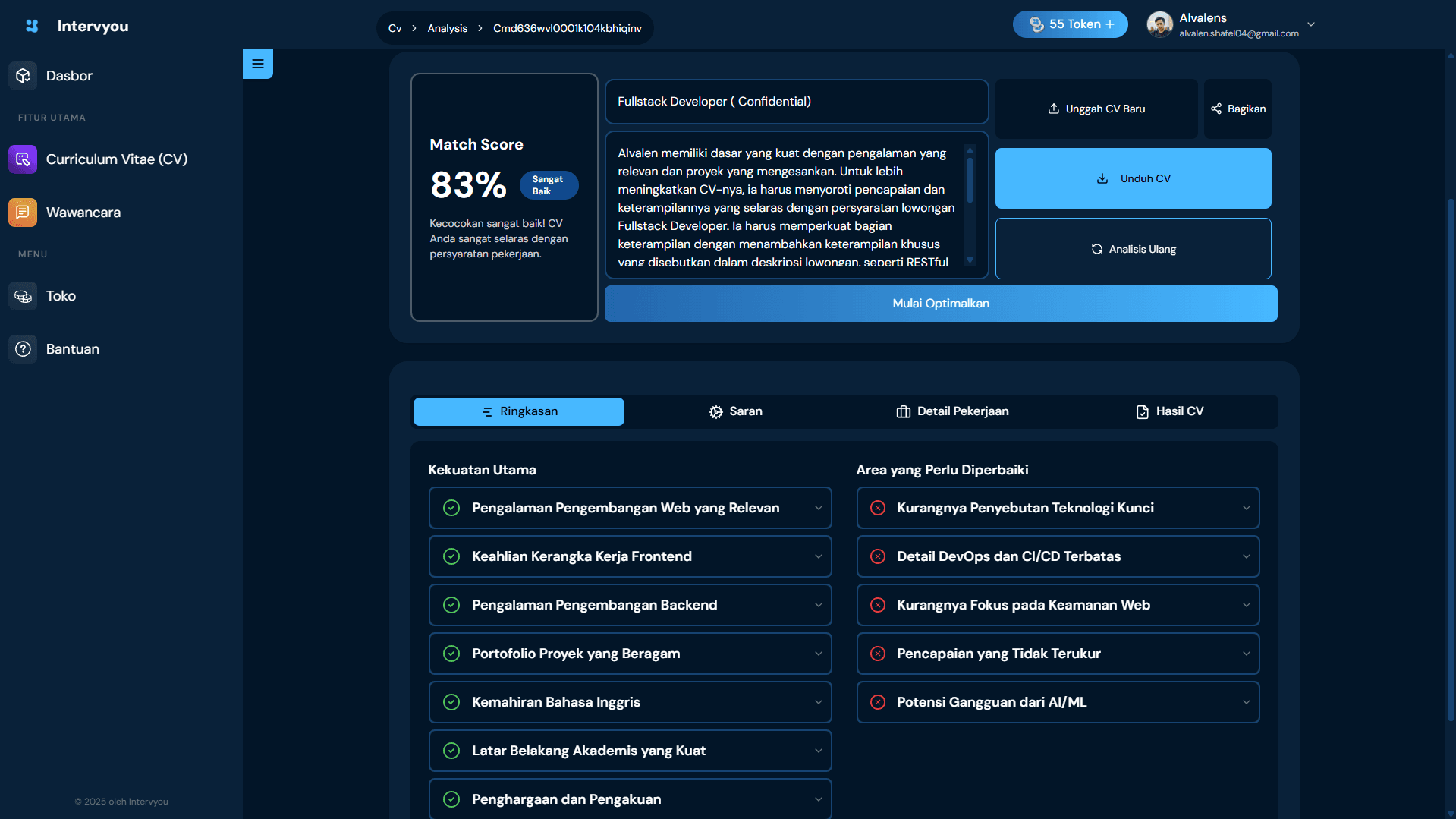The width and height of the screenshot is (1456, 819).
Task: Open the Detail Pekerjaan tab
Action: (952, 411)
